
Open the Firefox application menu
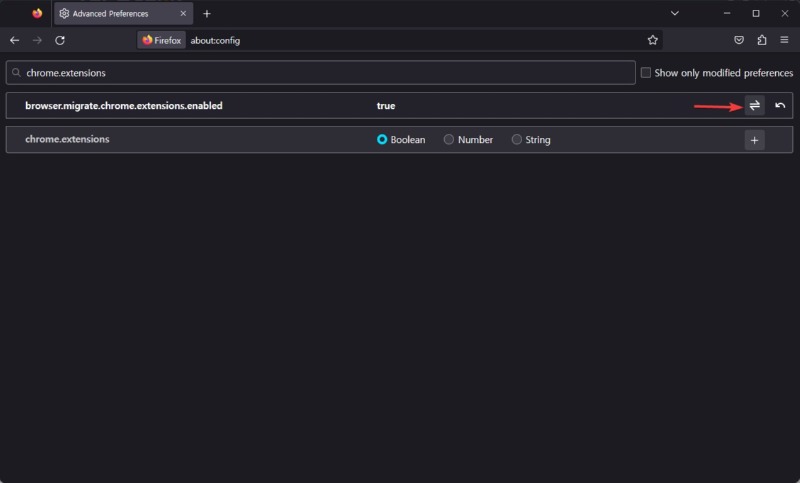[785, 40]
